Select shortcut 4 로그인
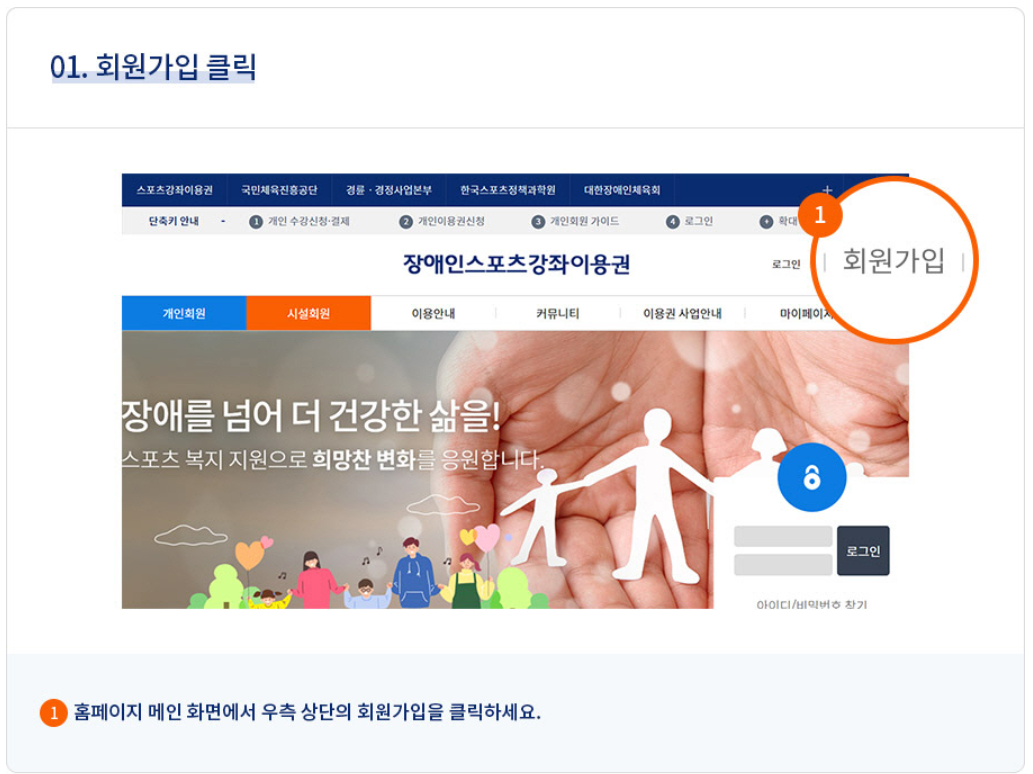The width and height of the screenshot is (1033, 774). click(x=690, y=221)
